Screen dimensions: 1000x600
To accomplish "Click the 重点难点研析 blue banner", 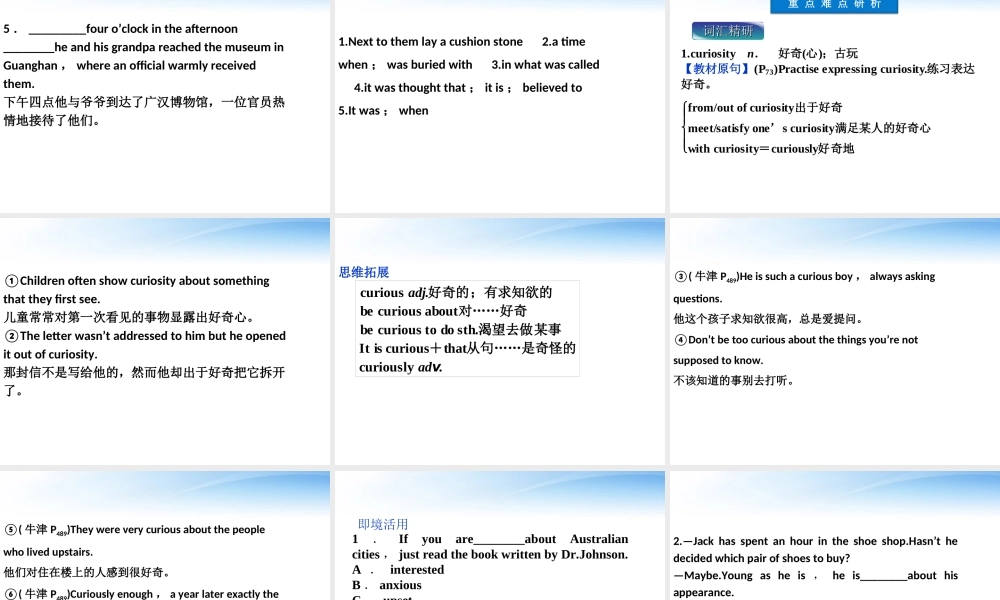I will 834,6.
